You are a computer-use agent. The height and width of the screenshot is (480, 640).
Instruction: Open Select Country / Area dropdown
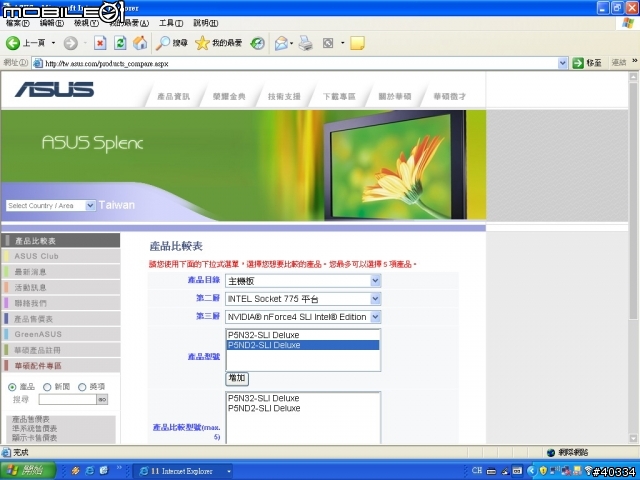click(x=51, y=205)
